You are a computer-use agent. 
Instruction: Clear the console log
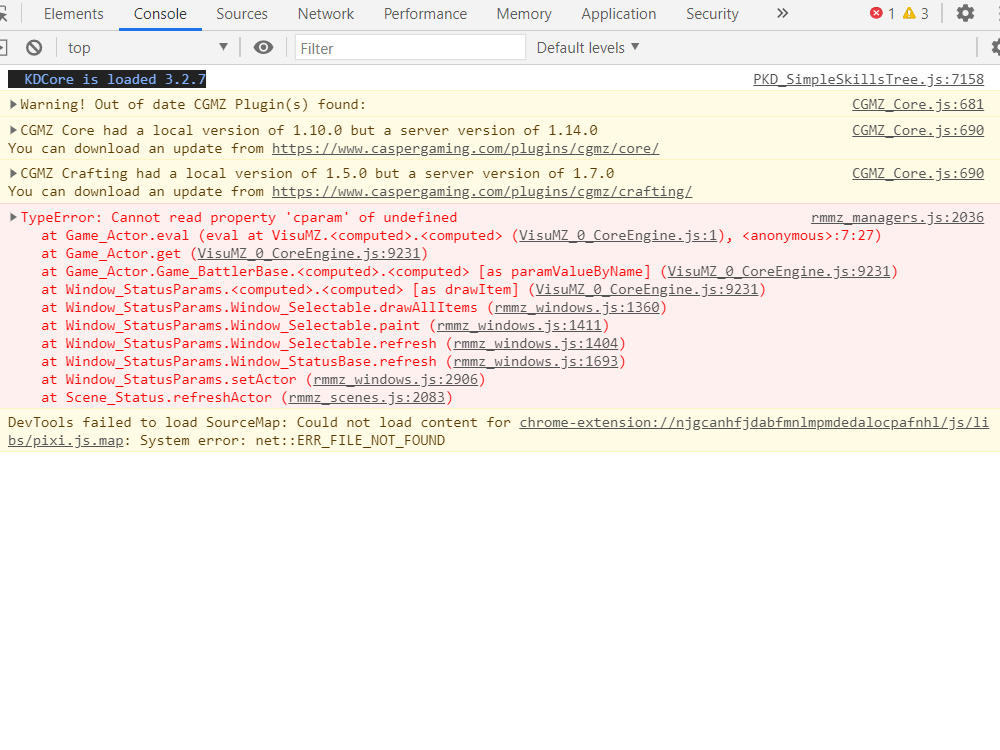click(x=34, y=48)
